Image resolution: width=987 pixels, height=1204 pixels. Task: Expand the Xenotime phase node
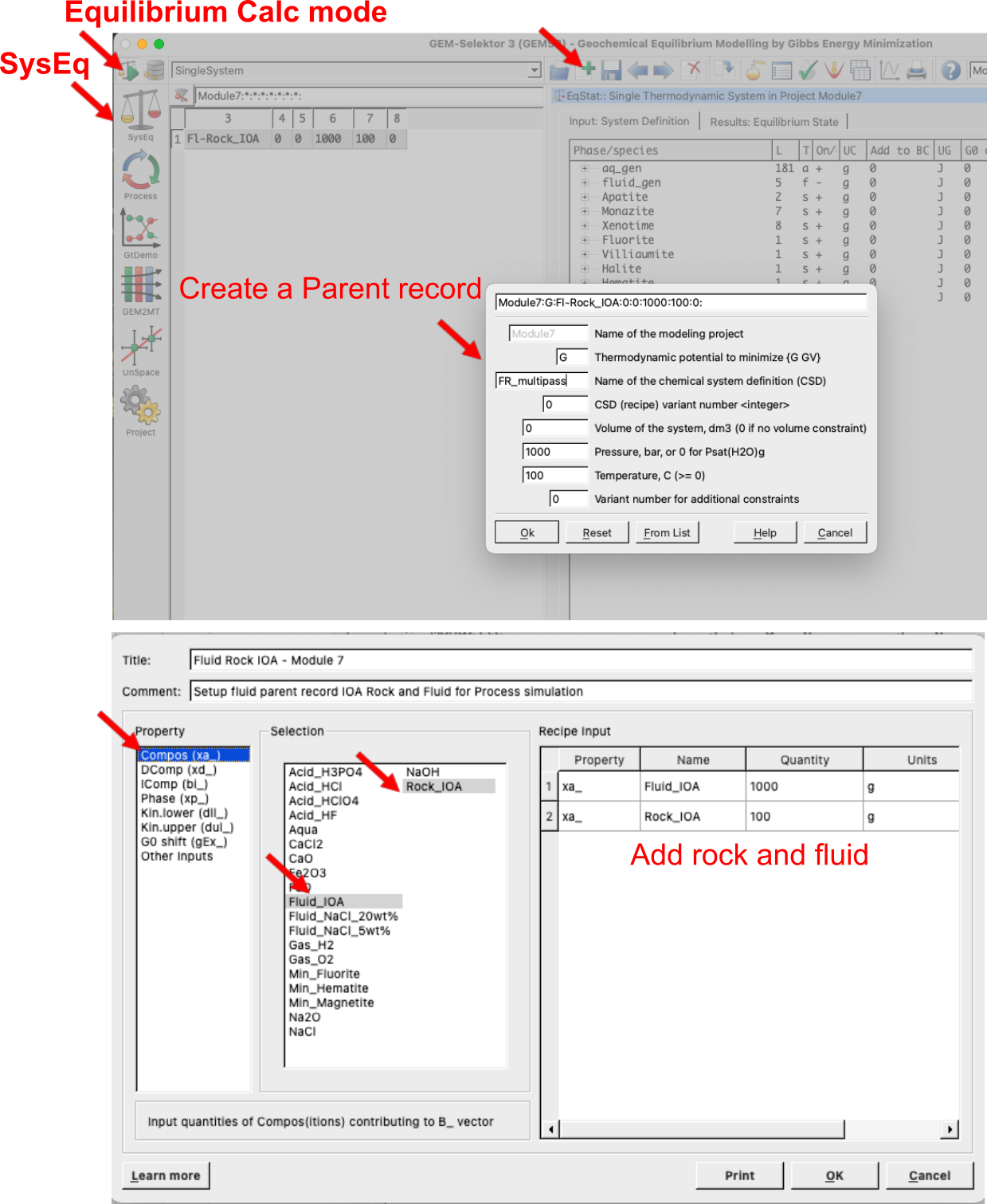[585, 226]
